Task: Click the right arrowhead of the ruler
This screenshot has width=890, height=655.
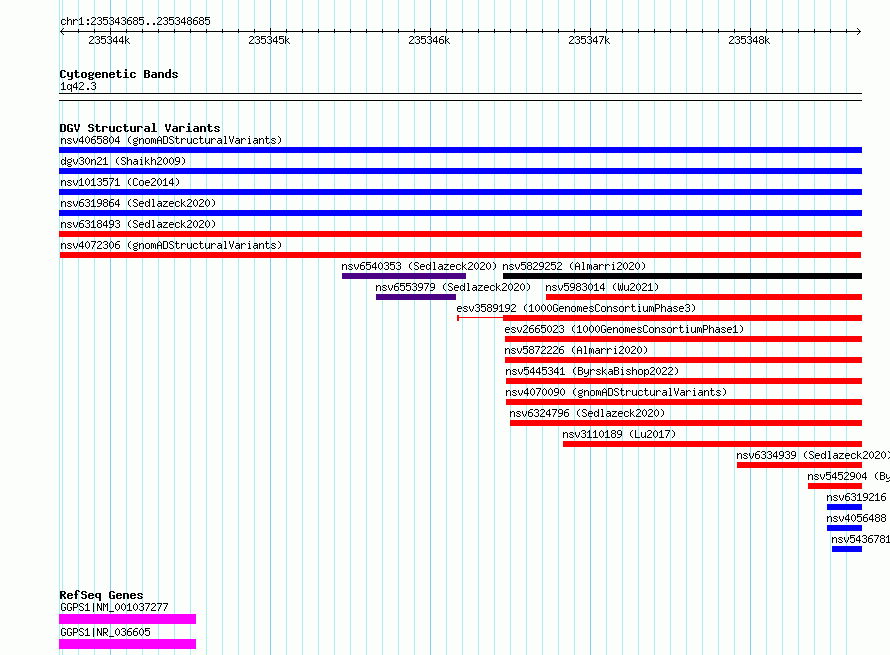Action: [859, 31]
